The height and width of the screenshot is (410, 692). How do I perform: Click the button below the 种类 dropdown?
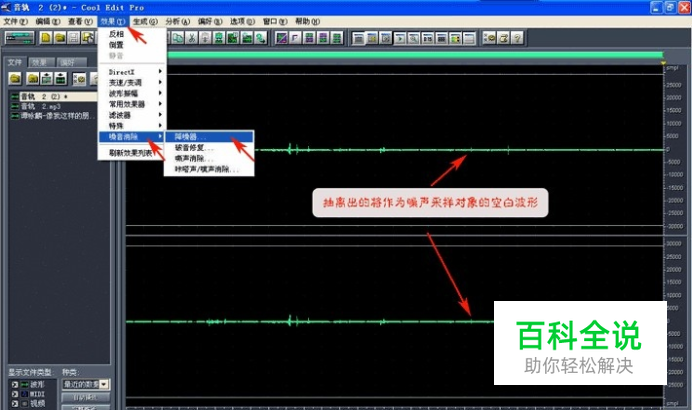pyautogui.click(x=85, y=397)
